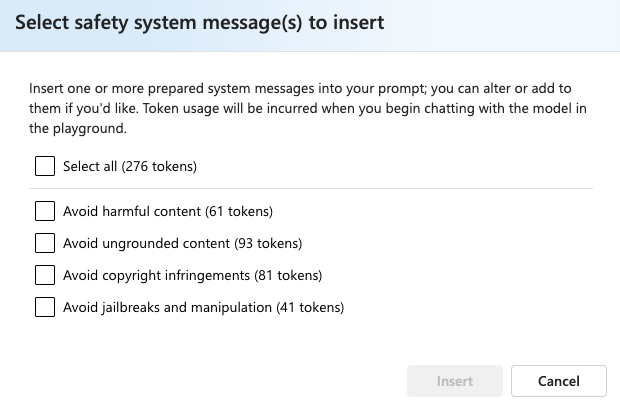Enable the Avoid harmful content checkbox

pos(45,211)
